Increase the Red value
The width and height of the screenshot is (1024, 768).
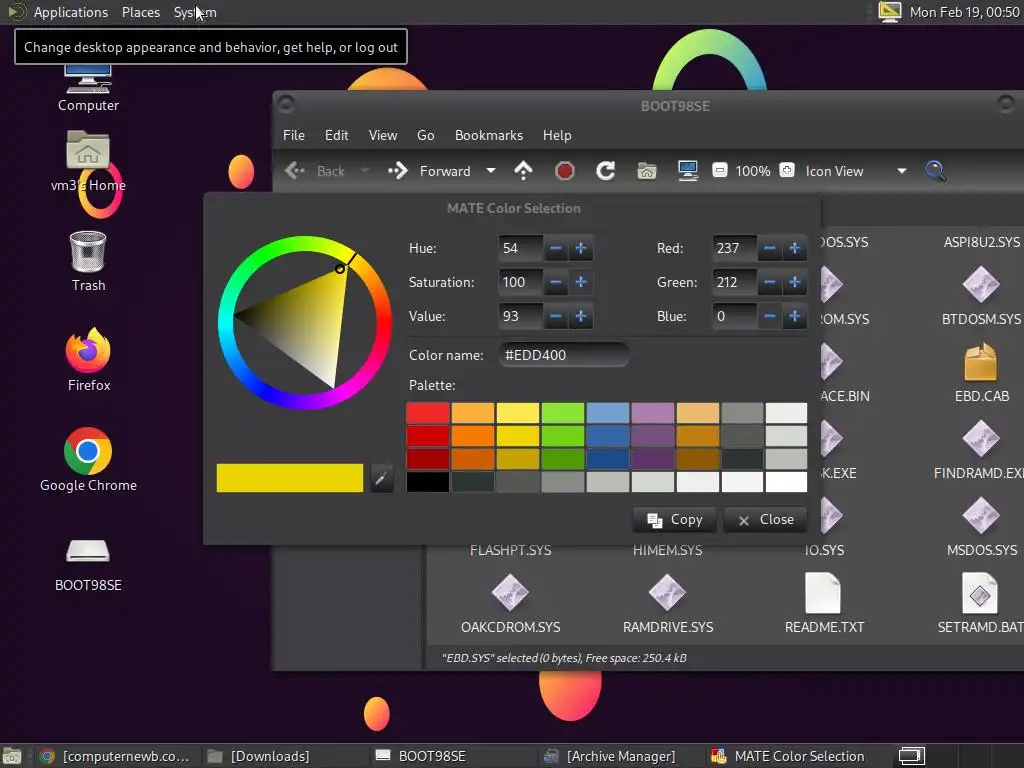tap(795, 248)
